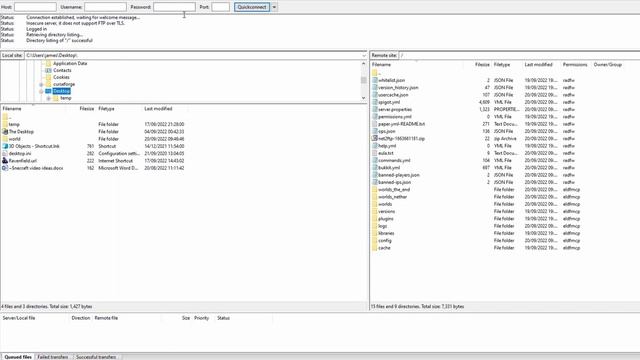Image resolution: width=640 pixels, height=360 pixels.
Task: Switch to the Queued files tab
Action: tap(18, 357)
